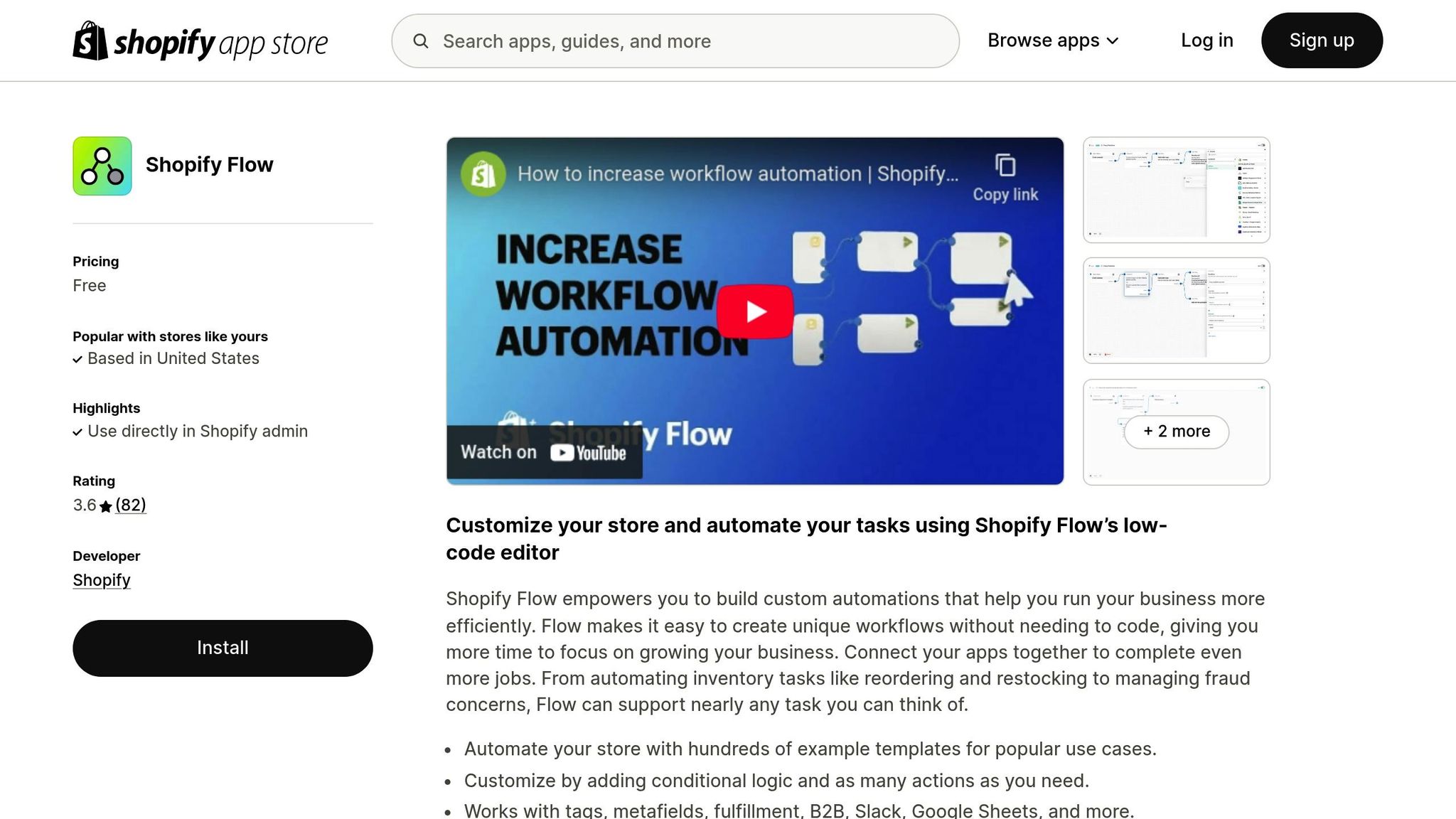Play the YouTube video
Image resolution: width=1456 pixels, height=819 pixels.
point(754,311)
